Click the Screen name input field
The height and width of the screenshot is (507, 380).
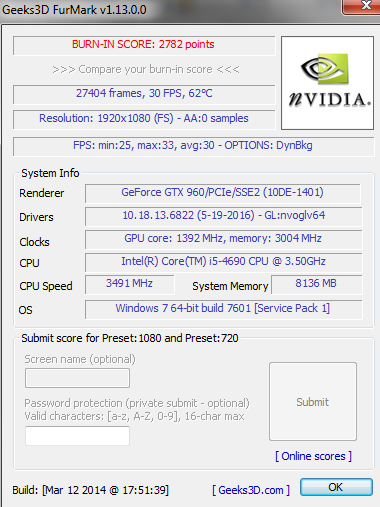[77, 378]
